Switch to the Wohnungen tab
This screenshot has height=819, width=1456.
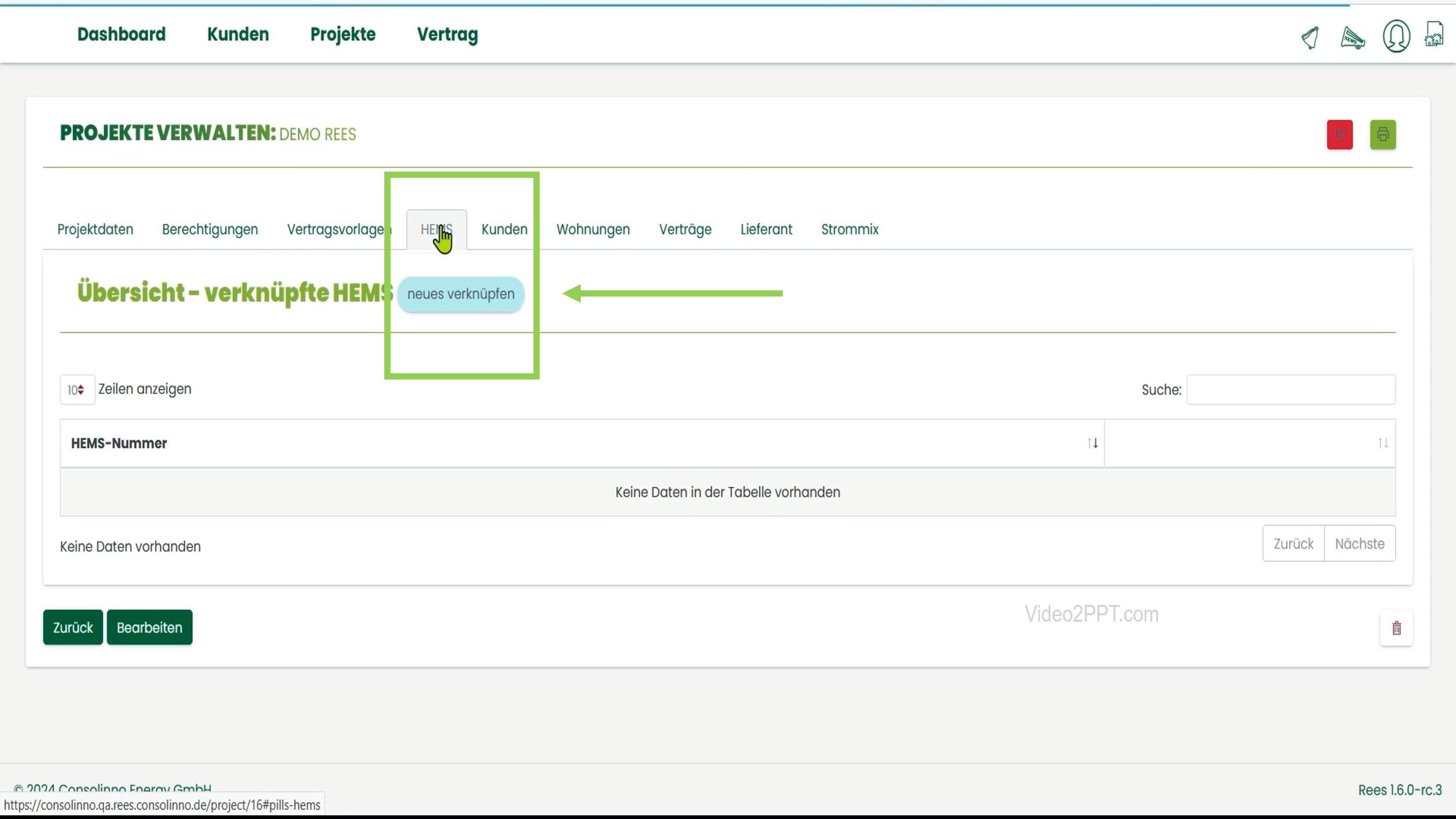pos(593,229)
